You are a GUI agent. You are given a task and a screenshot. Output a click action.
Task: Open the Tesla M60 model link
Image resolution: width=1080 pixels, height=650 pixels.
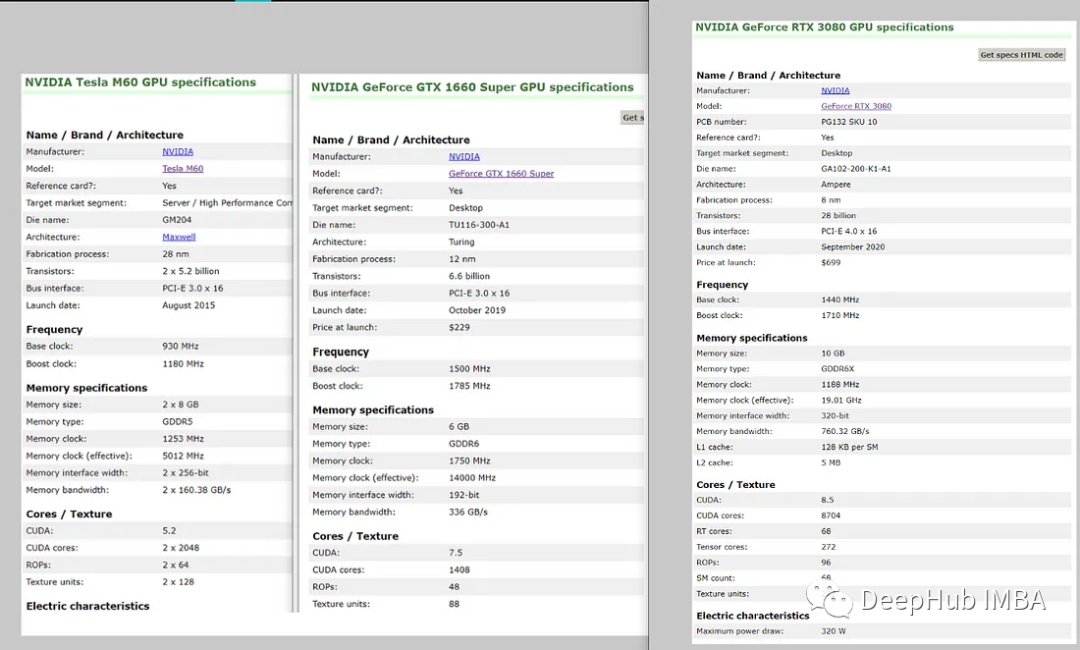tap(183, 169)
